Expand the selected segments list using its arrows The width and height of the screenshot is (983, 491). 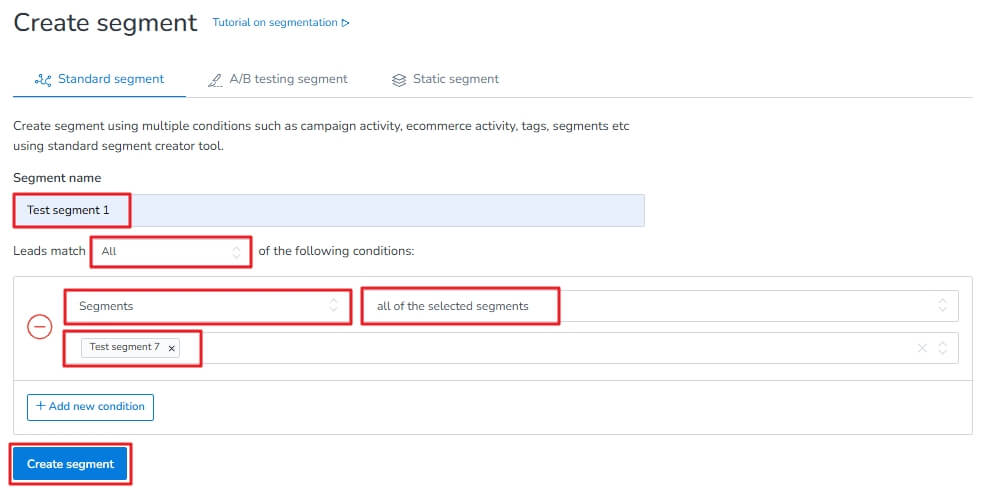(942, 348)
